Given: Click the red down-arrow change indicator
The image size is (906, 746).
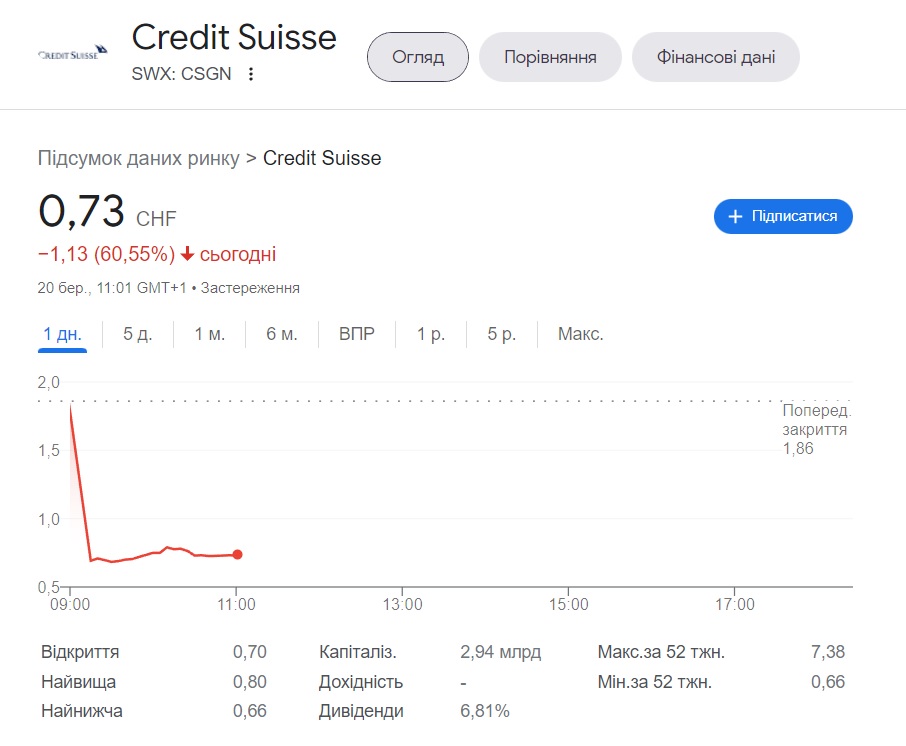Looking at the screenshot, I should tap(187, 254).
